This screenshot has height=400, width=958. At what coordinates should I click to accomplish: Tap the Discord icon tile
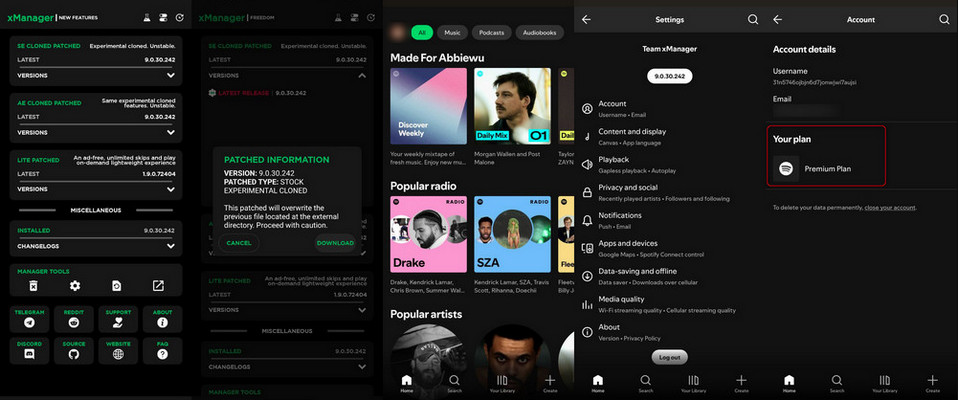click(x=27, y=349)
